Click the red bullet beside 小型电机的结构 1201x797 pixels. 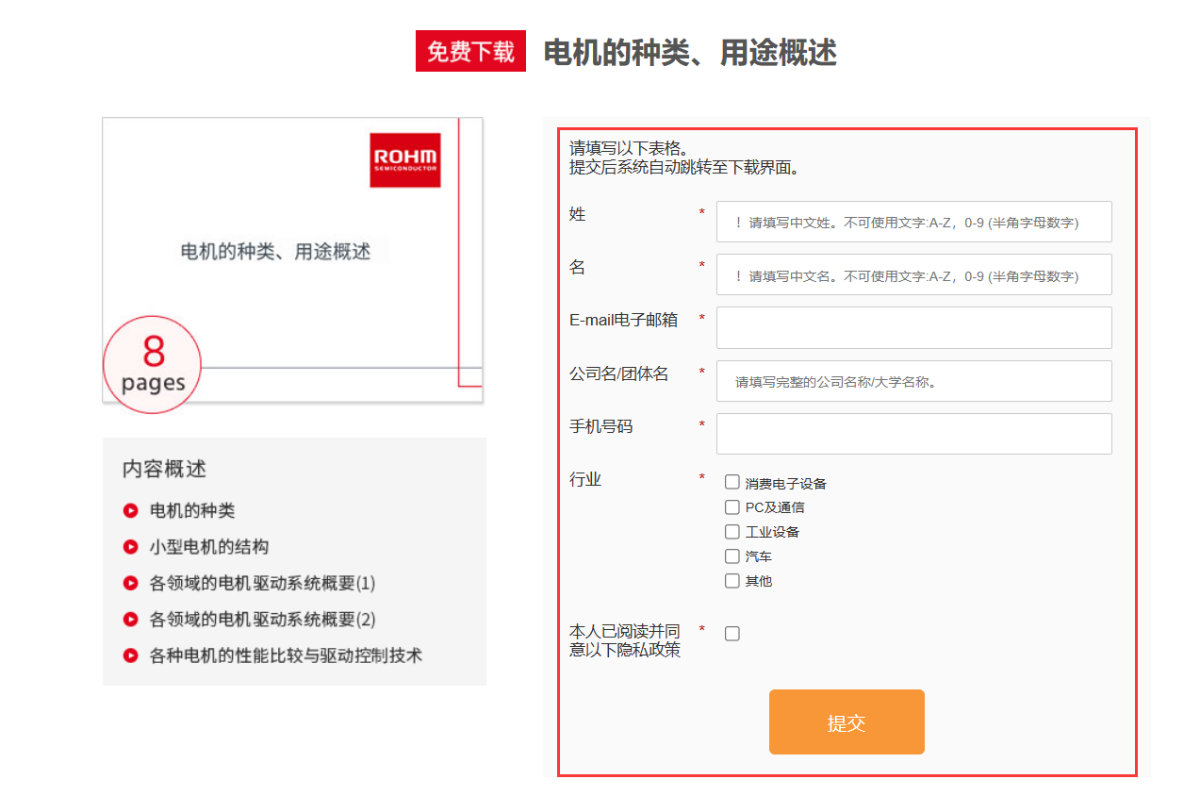pos(130,547)
